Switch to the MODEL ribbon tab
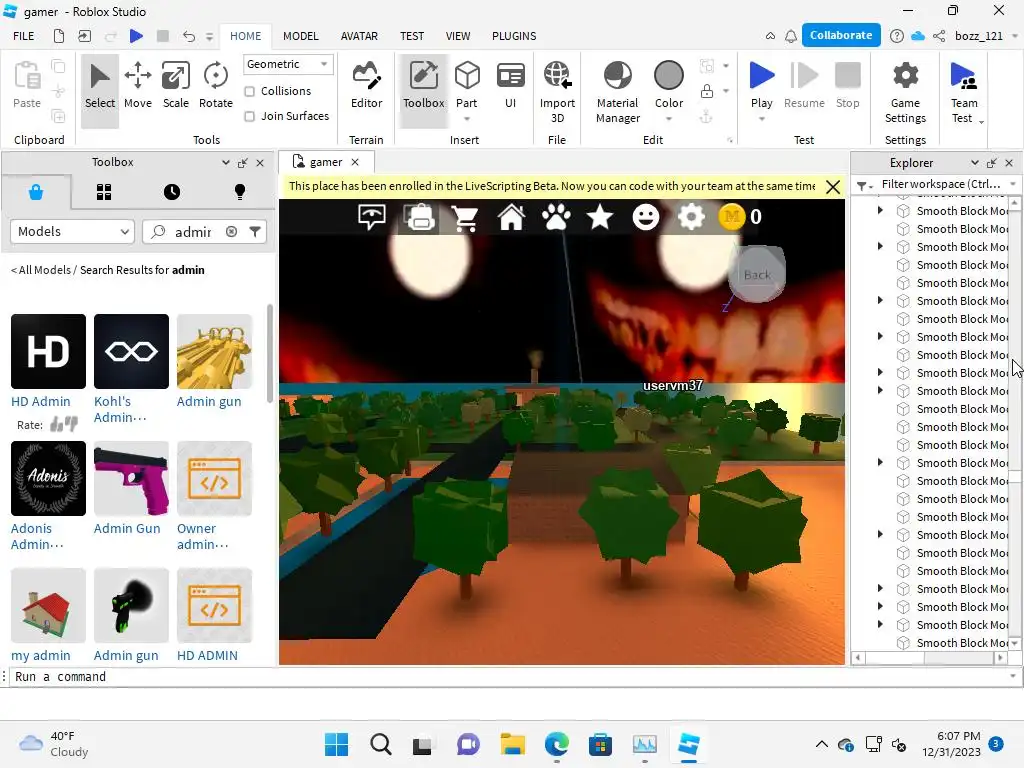The image size is (1024, 768). click(x=300, y=36)
